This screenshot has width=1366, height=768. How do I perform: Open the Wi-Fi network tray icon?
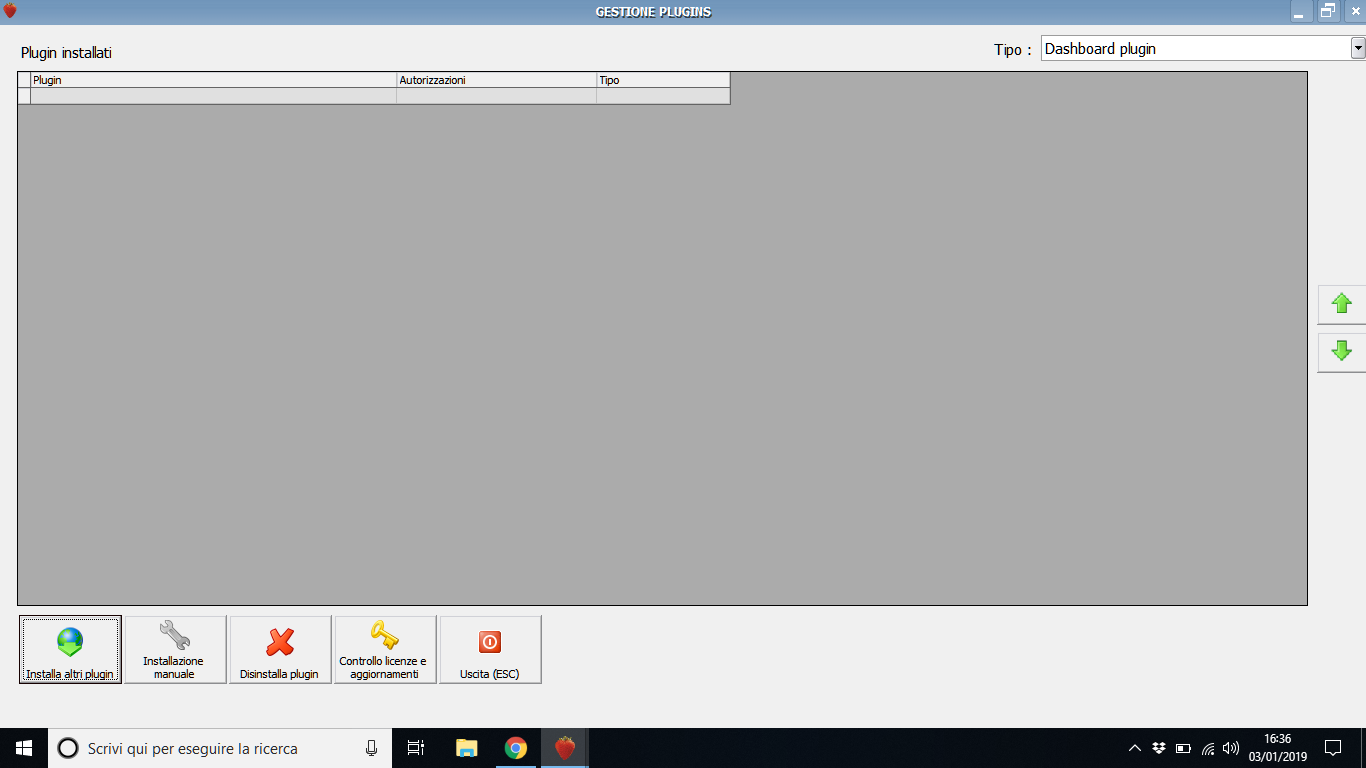click(x=1208, y=748)
